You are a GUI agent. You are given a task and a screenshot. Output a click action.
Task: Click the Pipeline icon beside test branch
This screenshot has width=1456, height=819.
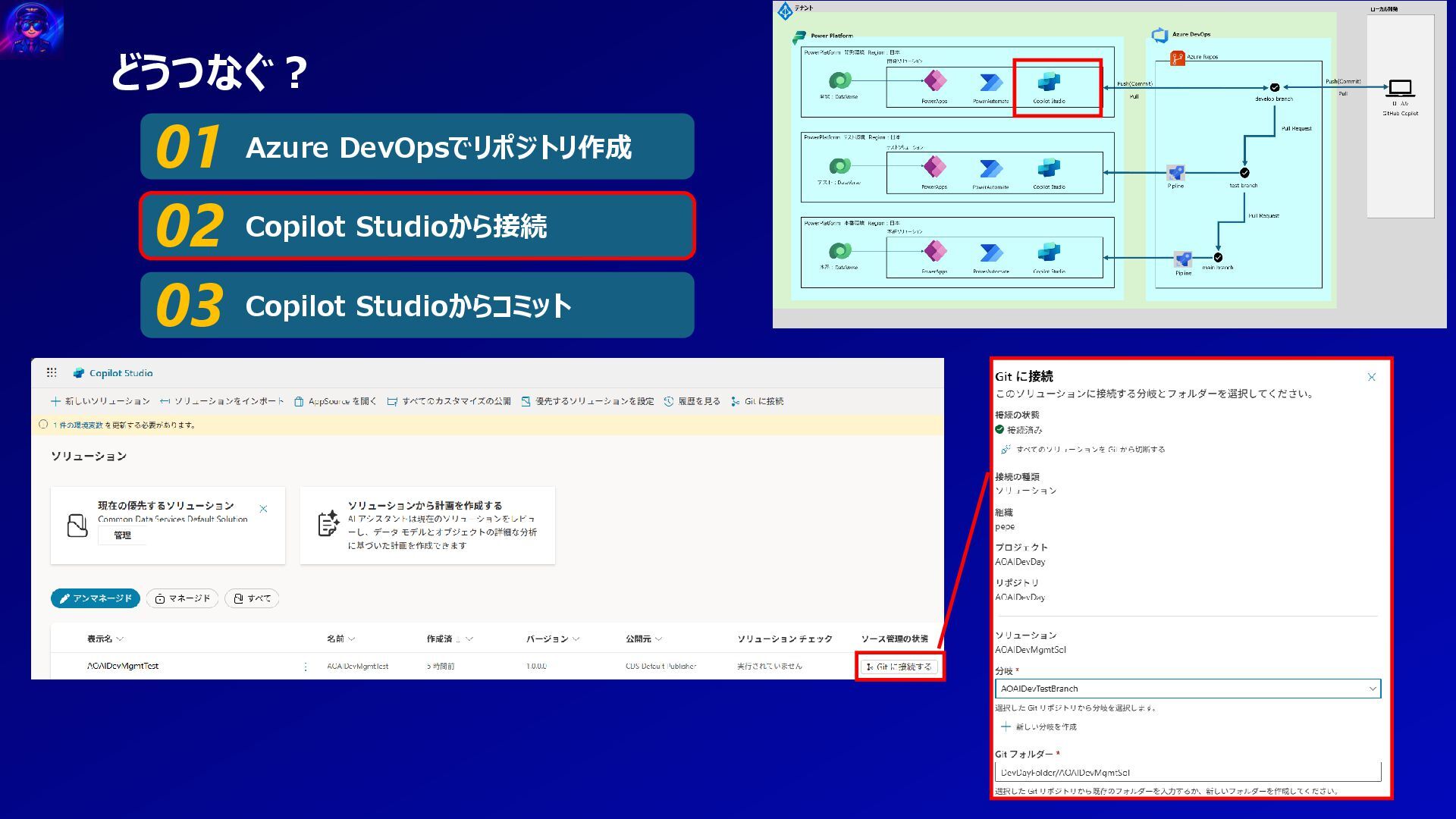pyautogui.click(x=1176, y=173)
